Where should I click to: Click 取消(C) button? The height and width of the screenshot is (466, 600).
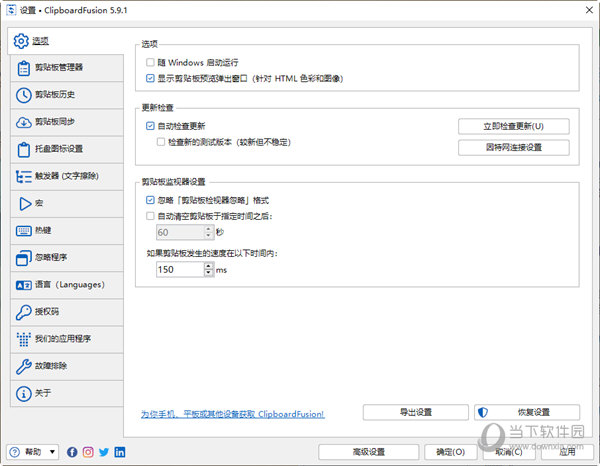509,452
